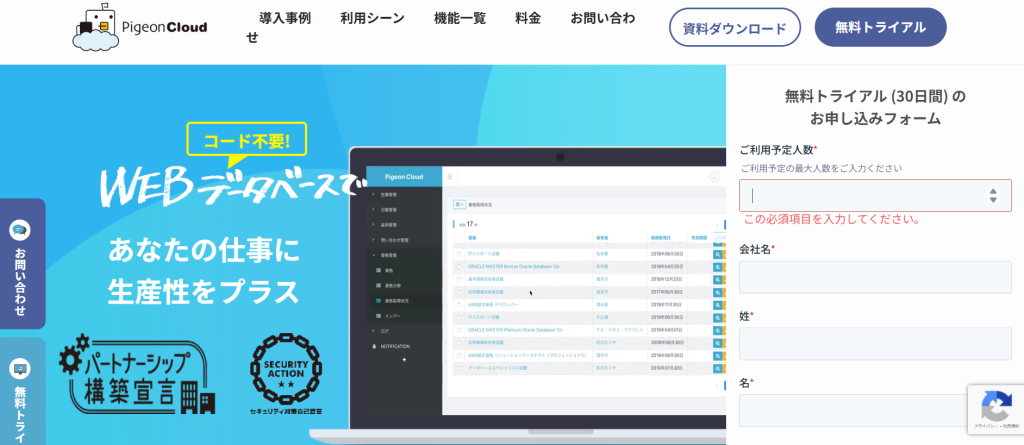Image resolution: width=1024 pixels, height=445 pixels.
Task: Open the お問い合わせ side tab
Action: [x=21, y=263]
